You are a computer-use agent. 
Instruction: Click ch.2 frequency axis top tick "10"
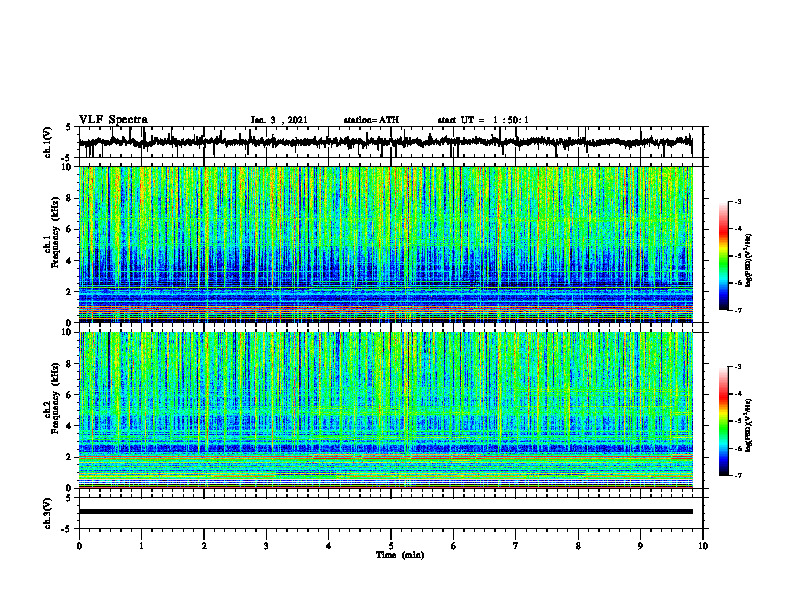tap(68, 333)
